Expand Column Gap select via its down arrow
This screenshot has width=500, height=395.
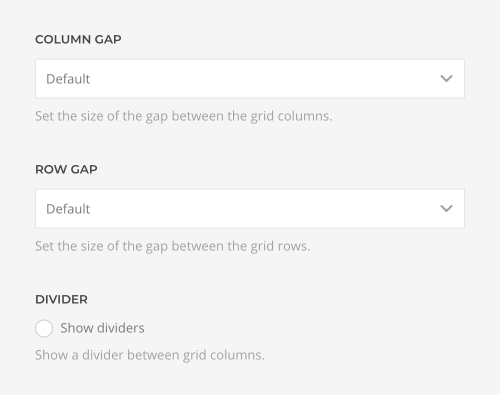click(446, 79)
